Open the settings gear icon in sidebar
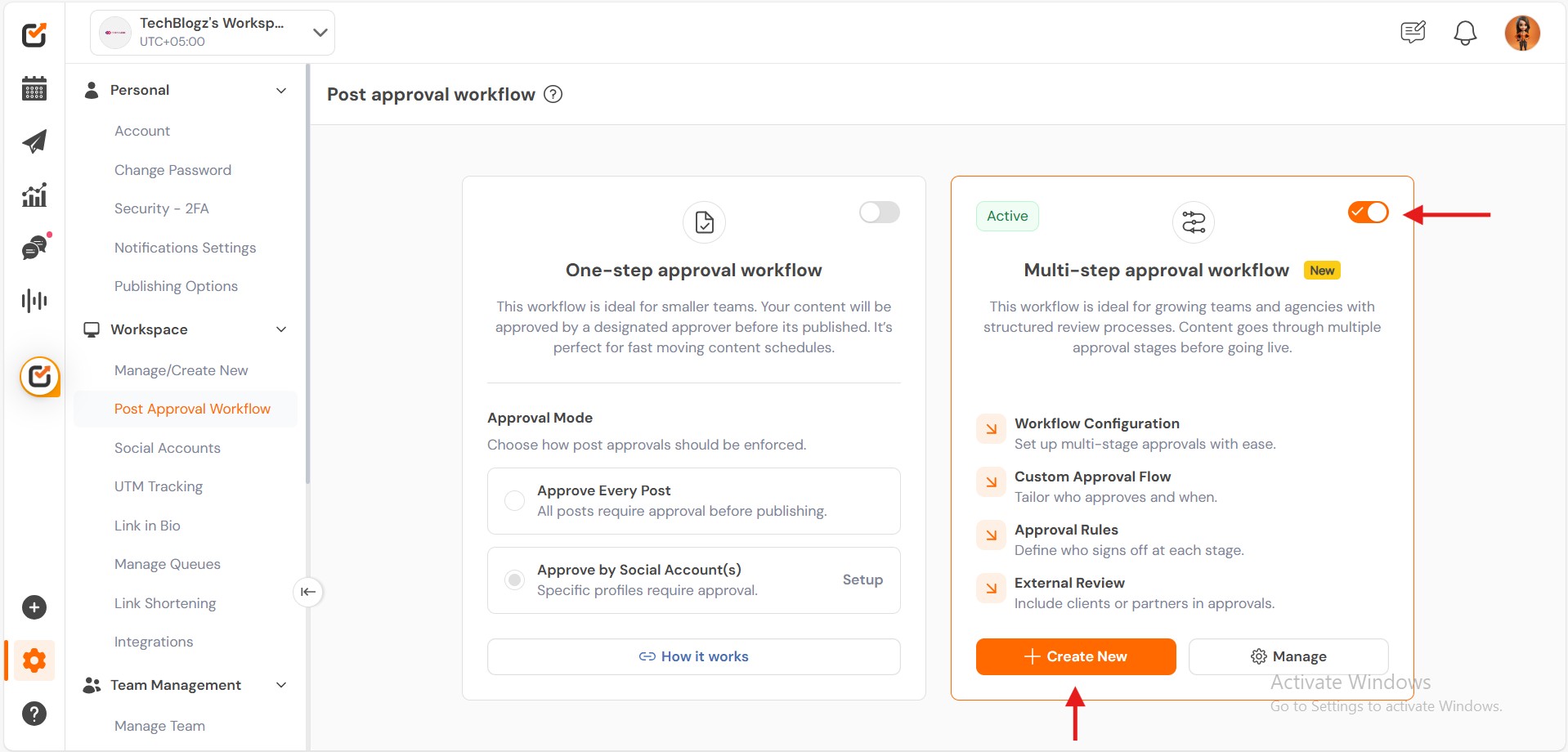 pos(34,660)
